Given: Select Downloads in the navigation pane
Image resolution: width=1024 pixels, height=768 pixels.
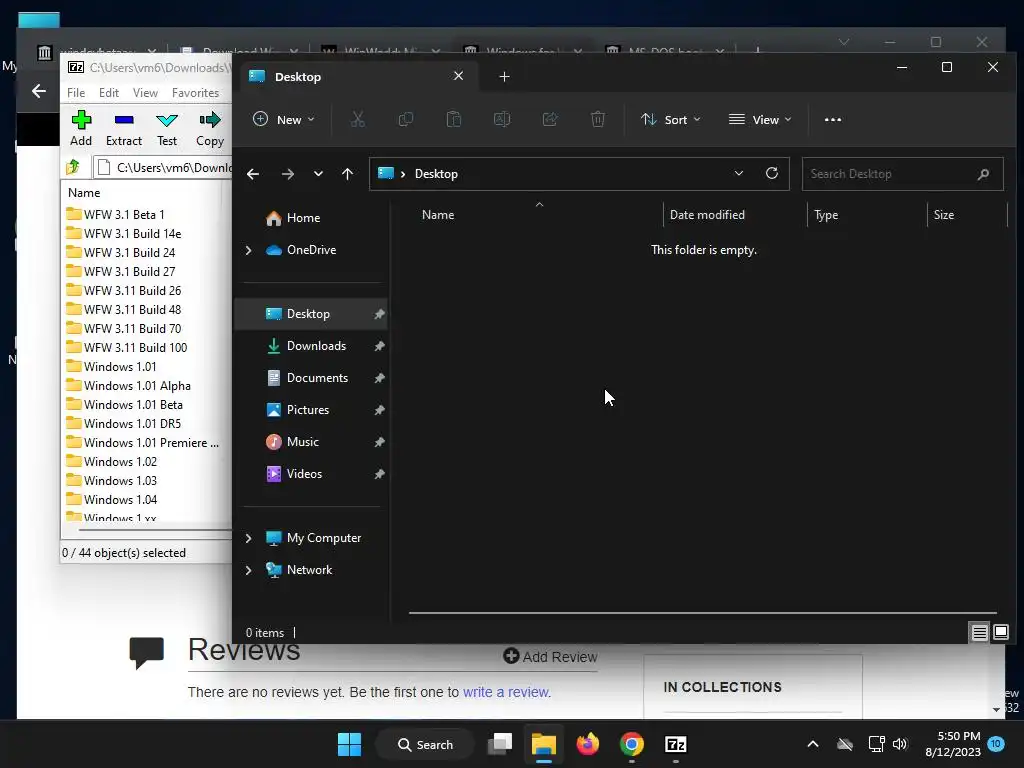Looking at the screenshot, I should [315, 346].
